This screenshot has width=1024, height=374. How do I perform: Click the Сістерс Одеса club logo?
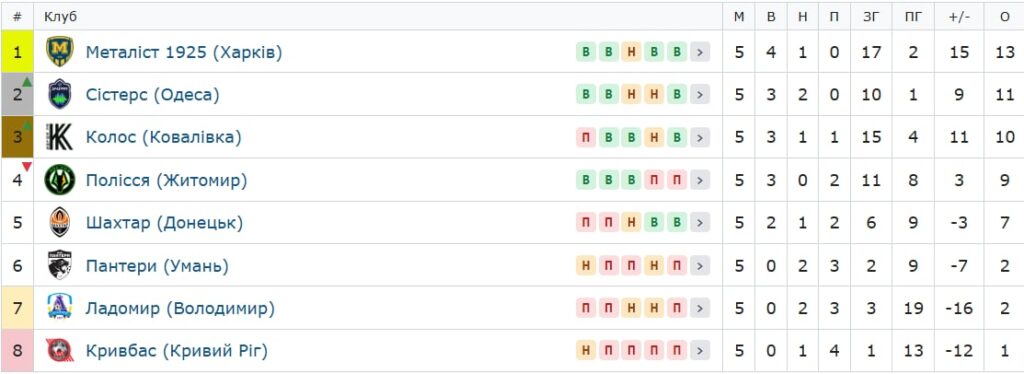tap(59, 95)
